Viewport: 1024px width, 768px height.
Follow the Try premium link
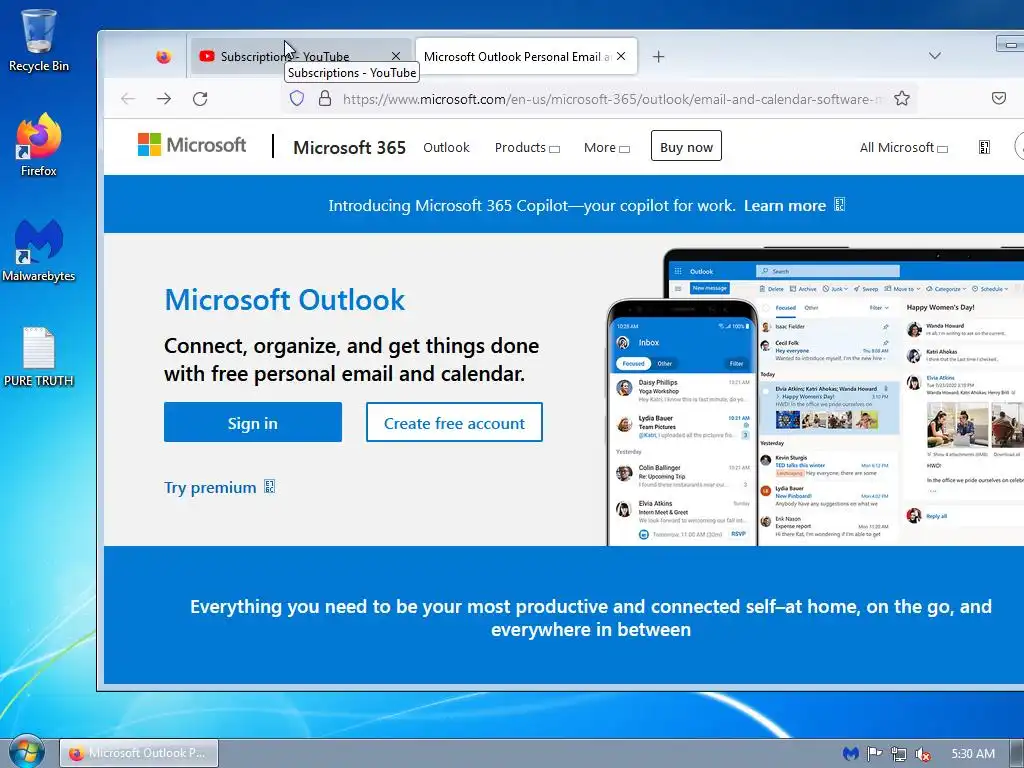219,488
